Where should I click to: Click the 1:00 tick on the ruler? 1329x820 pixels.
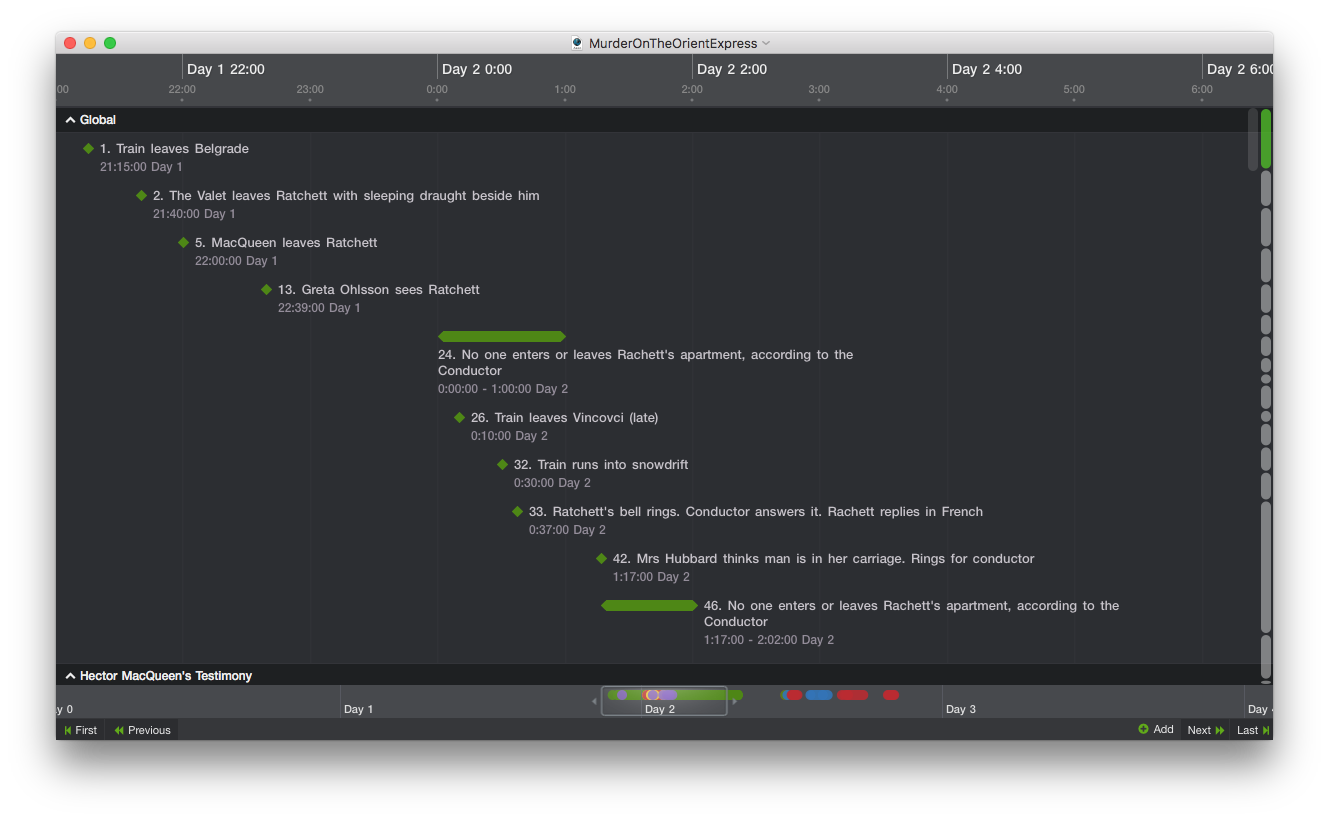tap(565, 90)
